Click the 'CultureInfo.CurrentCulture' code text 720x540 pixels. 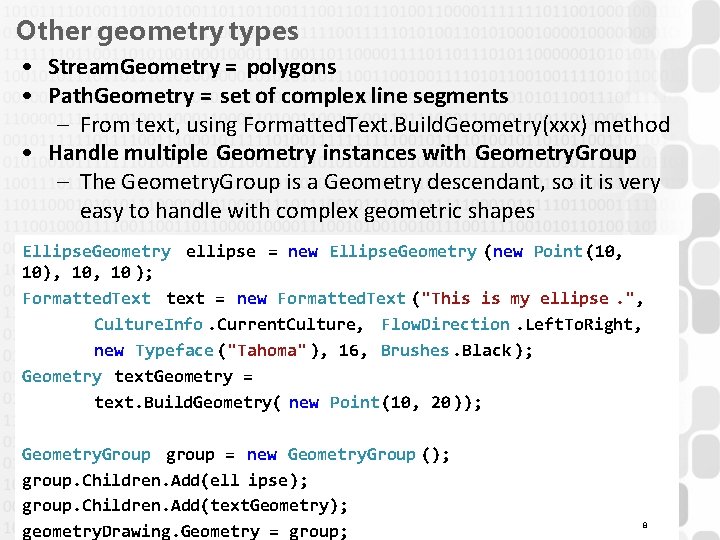[225, 325]
